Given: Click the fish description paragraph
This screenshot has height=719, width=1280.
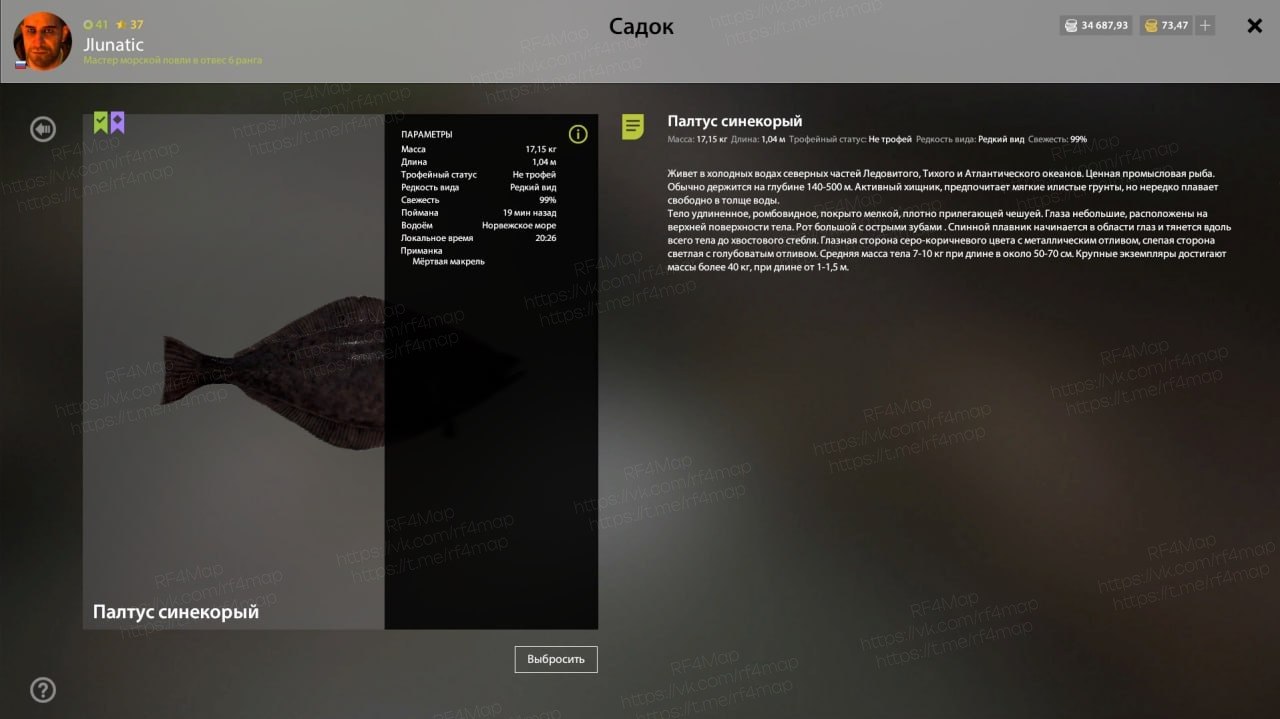Looking at the screenshot, I should click(x=949, y=221).
